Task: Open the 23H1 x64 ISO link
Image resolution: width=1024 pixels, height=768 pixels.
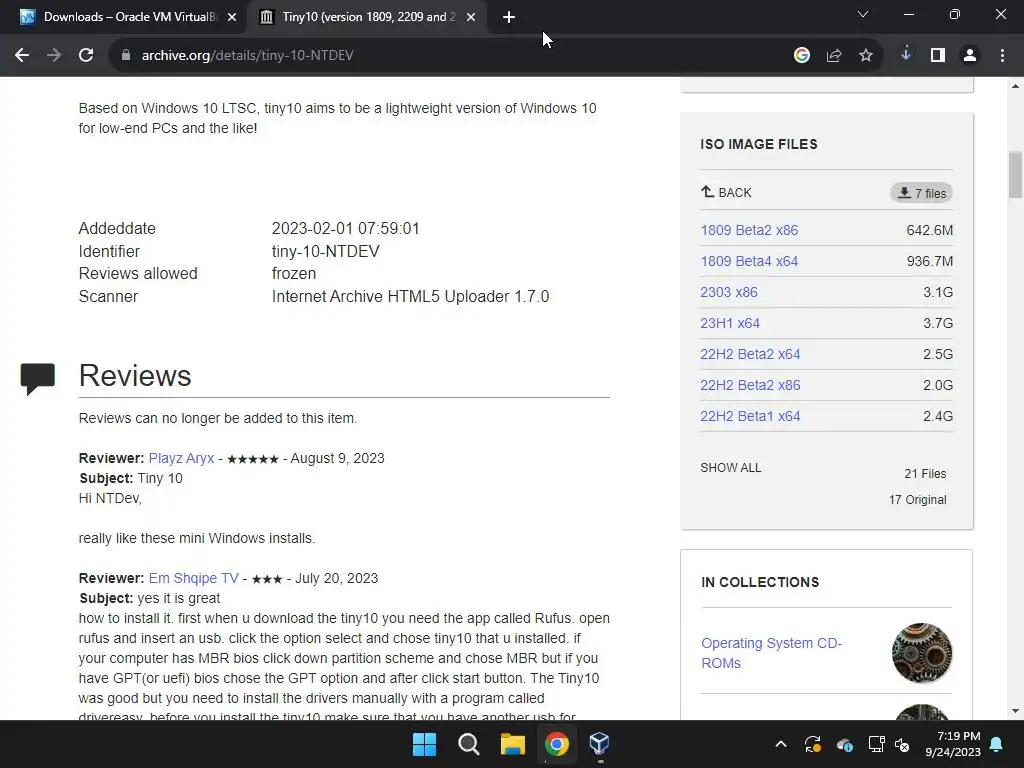Action: [730, 323]
